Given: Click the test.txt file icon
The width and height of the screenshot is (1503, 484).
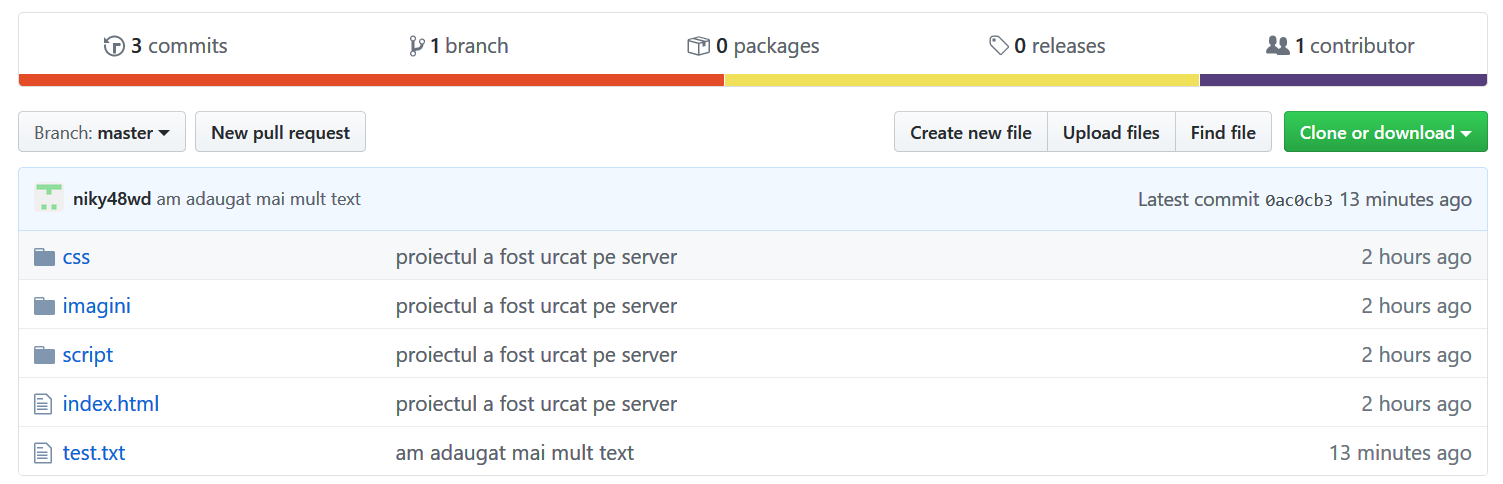Looking at the screenshot, I should pyautogui.click(x=43, y=453).
